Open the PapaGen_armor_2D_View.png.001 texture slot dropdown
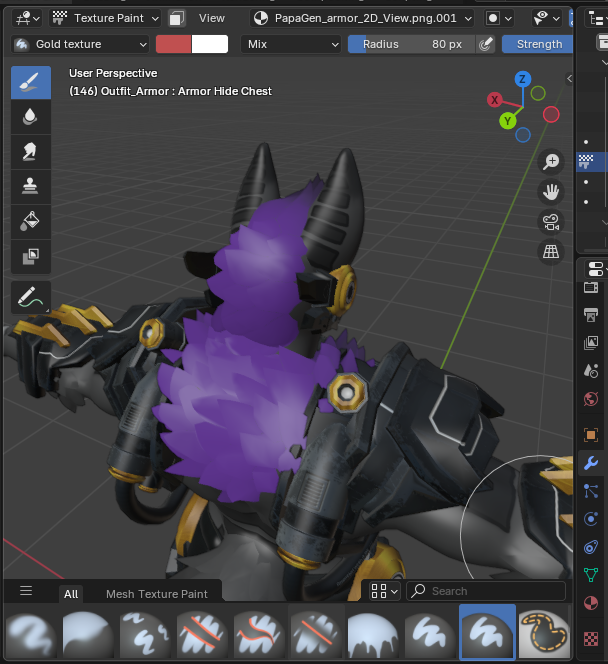Image resolution: width=608 pixels, height=664 pixels. coord(362,19)
